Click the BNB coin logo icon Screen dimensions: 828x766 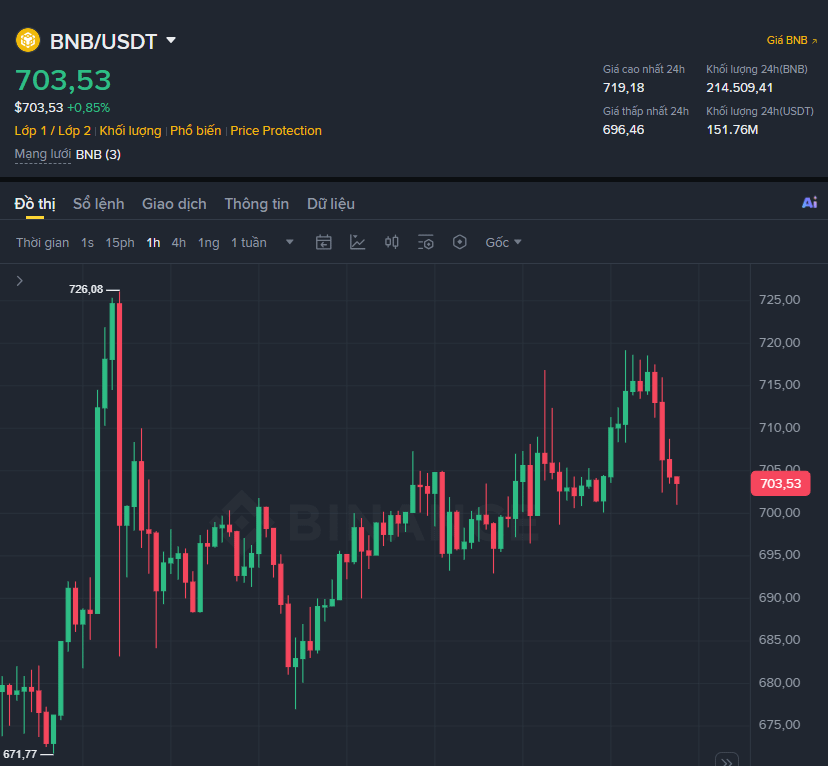tap(28, 41)
